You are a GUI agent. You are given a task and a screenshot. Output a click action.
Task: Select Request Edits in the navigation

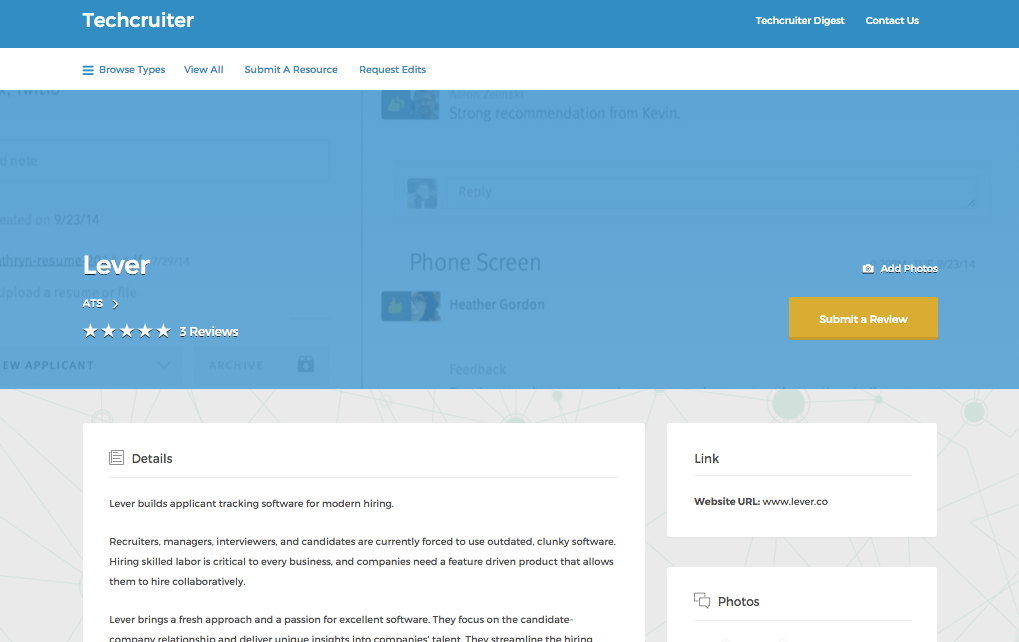click(x=392, y=70)
